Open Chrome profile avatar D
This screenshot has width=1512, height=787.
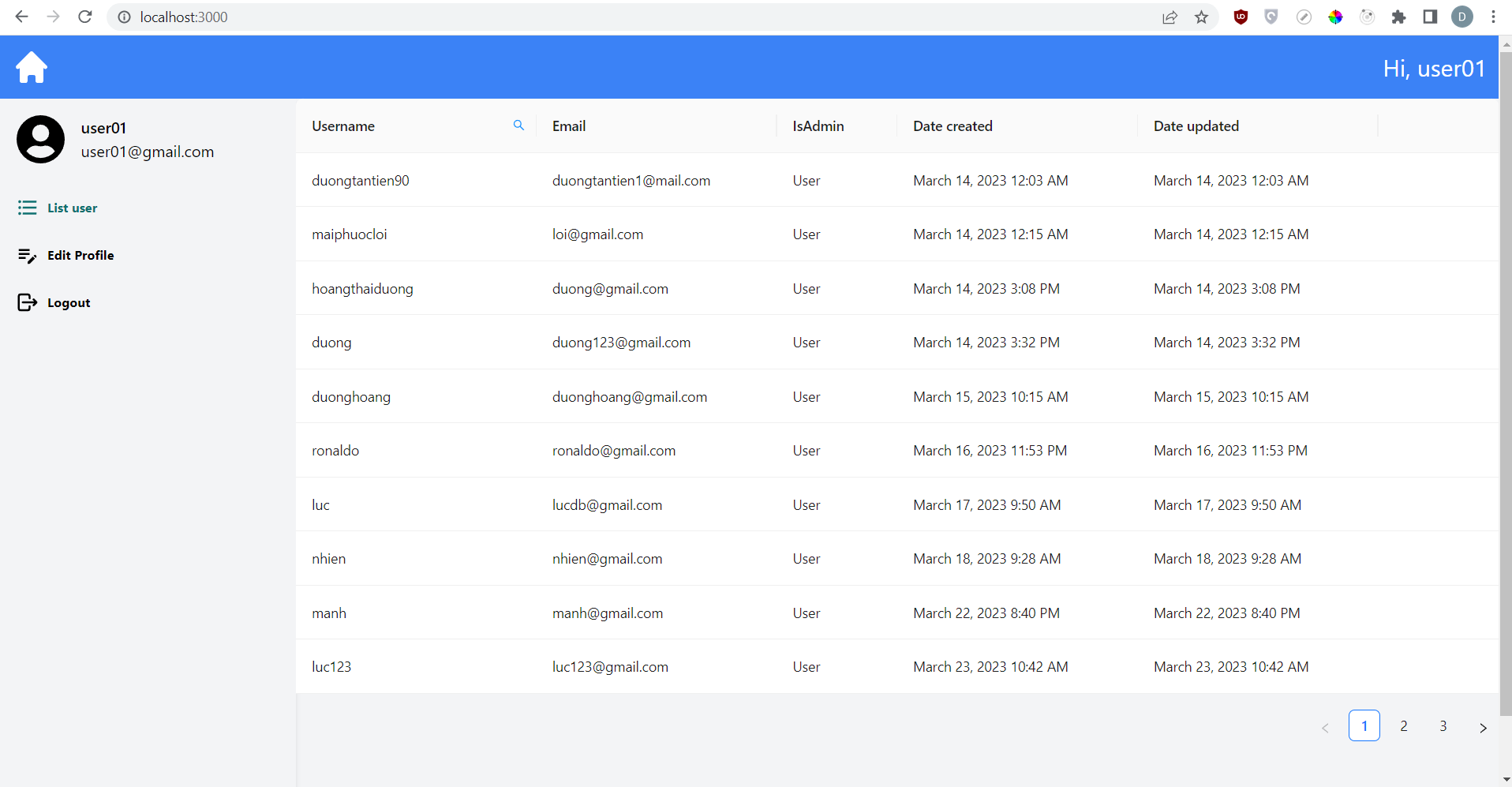click(1462, 17)
